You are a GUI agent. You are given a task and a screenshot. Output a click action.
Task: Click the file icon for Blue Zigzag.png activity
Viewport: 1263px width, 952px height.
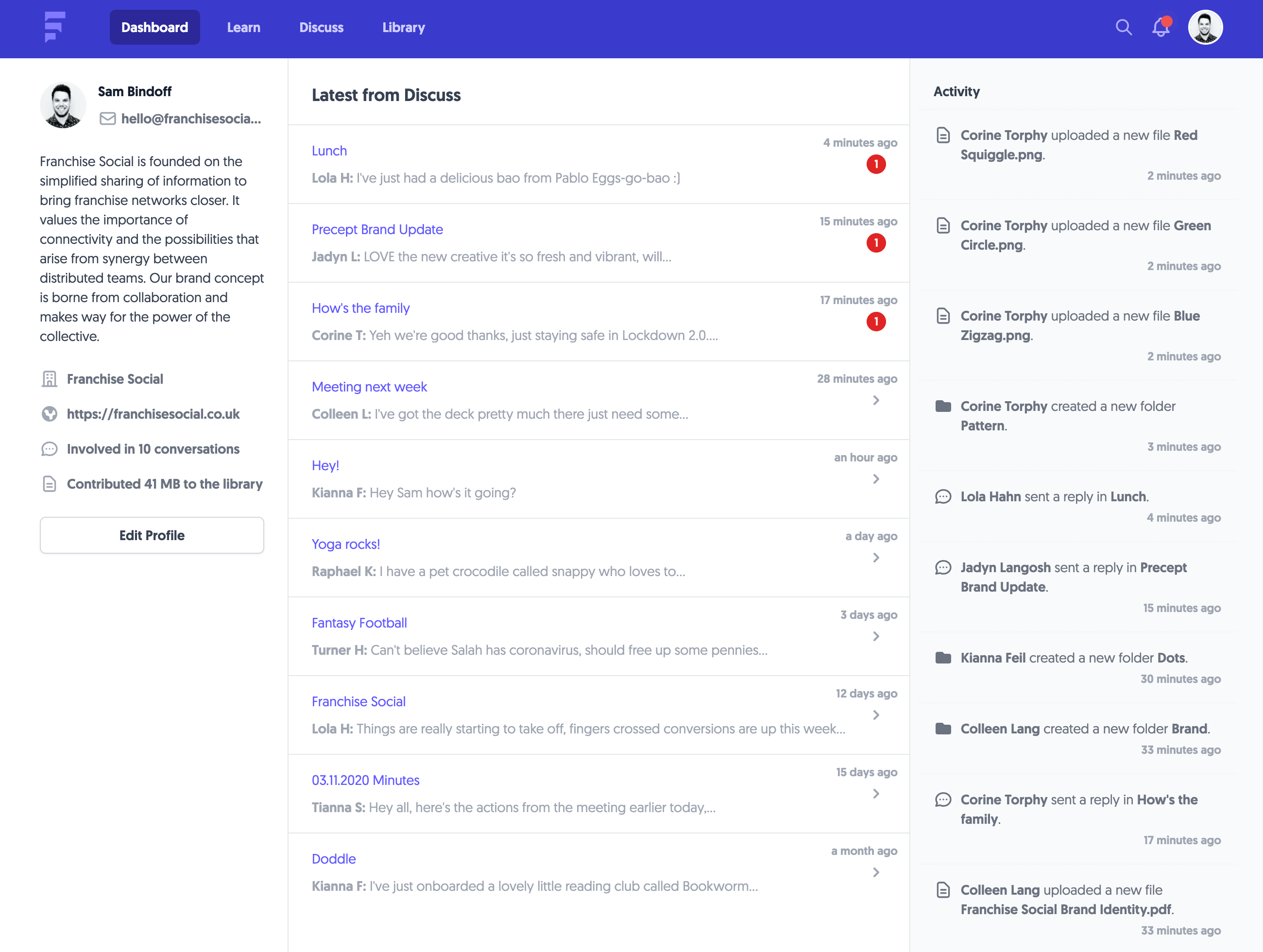coord(943,316)
